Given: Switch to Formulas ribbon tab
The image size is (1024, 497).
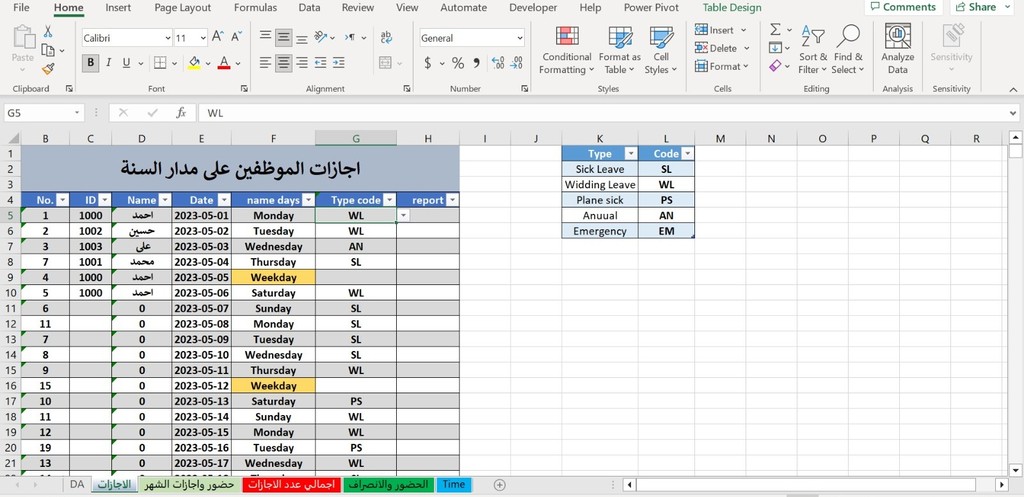Looking at the screenshot, I should point(255,8).
